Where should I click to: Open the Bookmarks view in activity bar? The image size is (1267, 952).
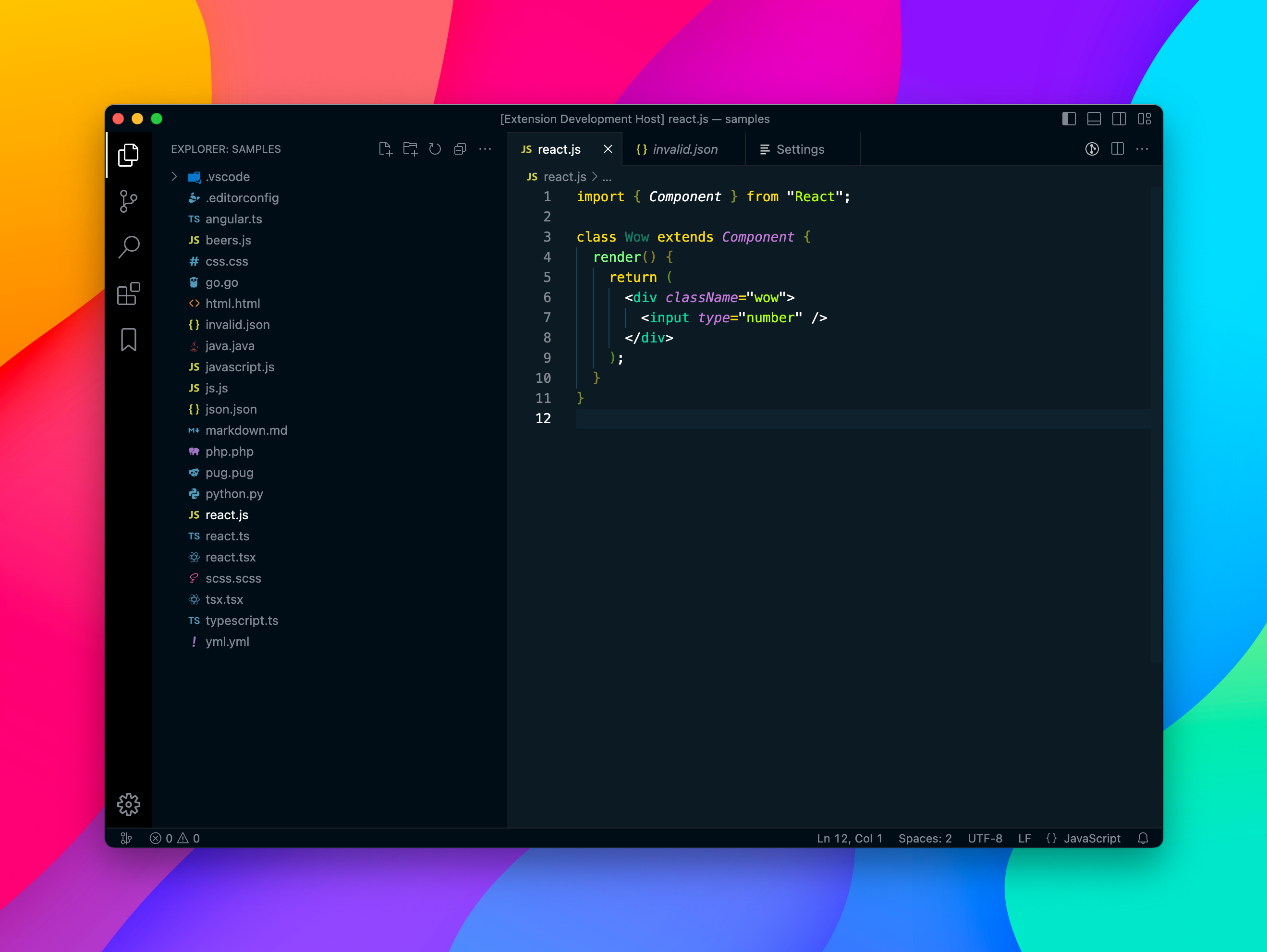(x=128, y=340)
